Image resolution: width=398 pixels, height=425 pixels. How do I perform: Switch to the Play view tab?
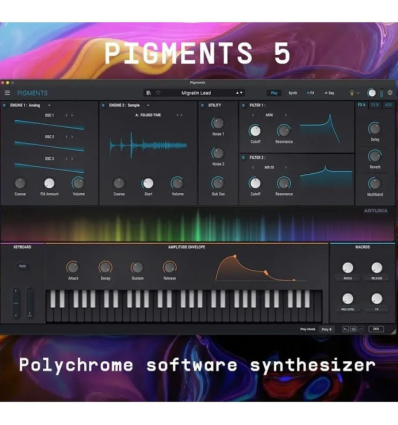[x=274, y=93]
